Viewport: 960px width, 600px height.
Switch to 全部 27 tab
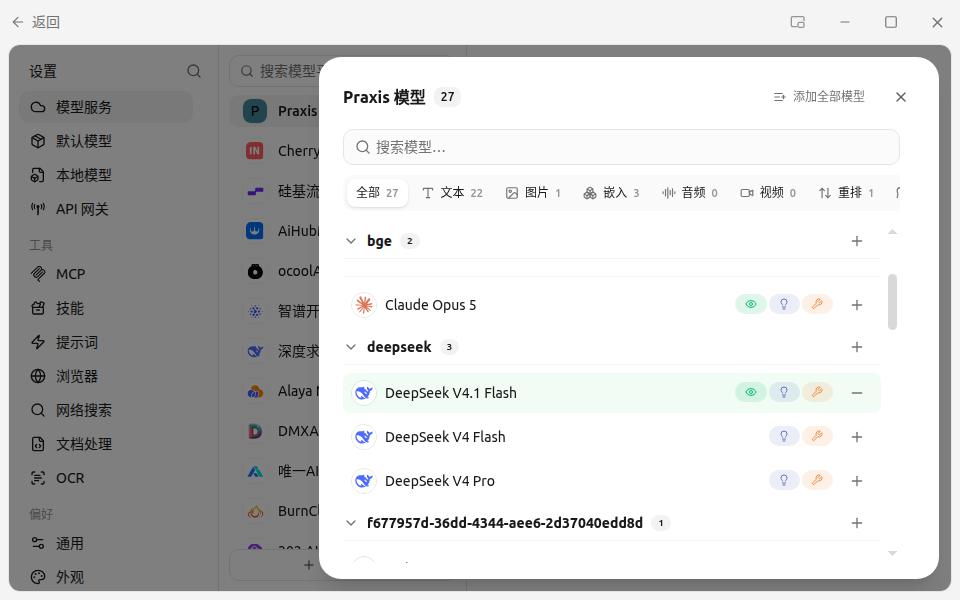click(x=377, y=193)
